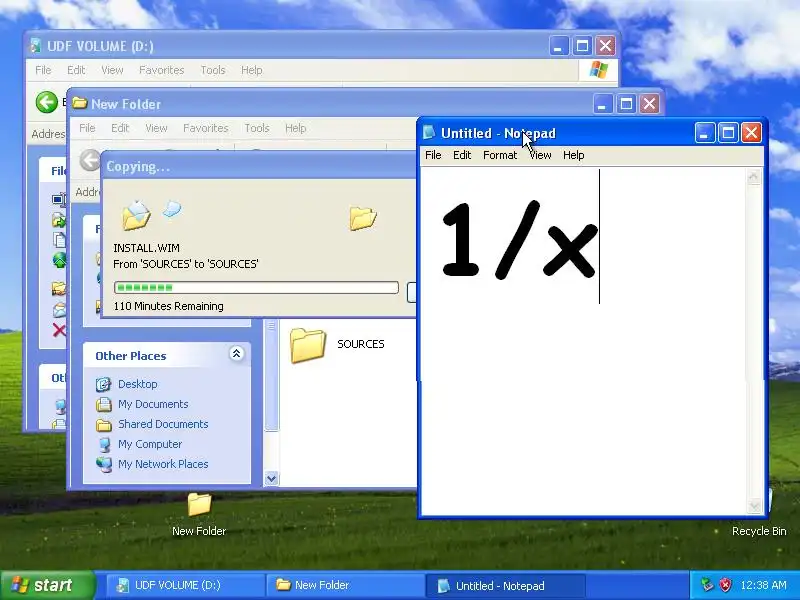Click Windows flag logo in UDF VOLUME window
This screenshot has height=600, width=800.
598,70
